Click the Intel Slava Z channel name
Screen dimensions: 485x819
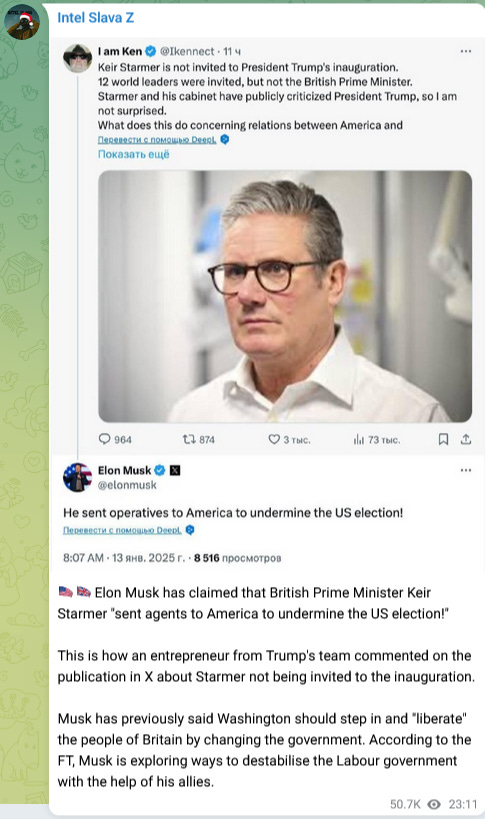[x=96, y=18]
